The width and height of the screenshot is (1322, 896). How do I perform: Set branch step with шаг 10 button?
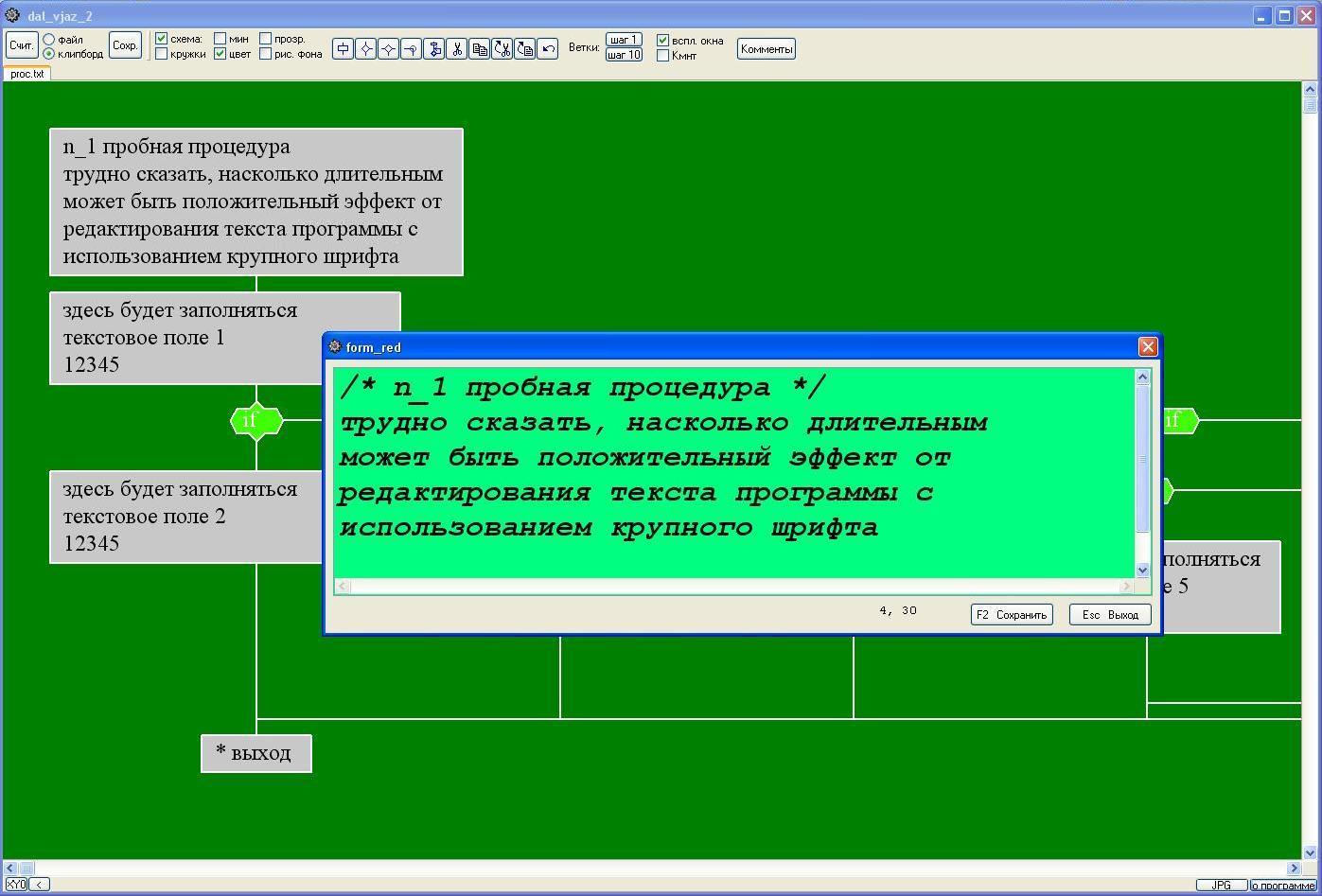tap(624, 56)
